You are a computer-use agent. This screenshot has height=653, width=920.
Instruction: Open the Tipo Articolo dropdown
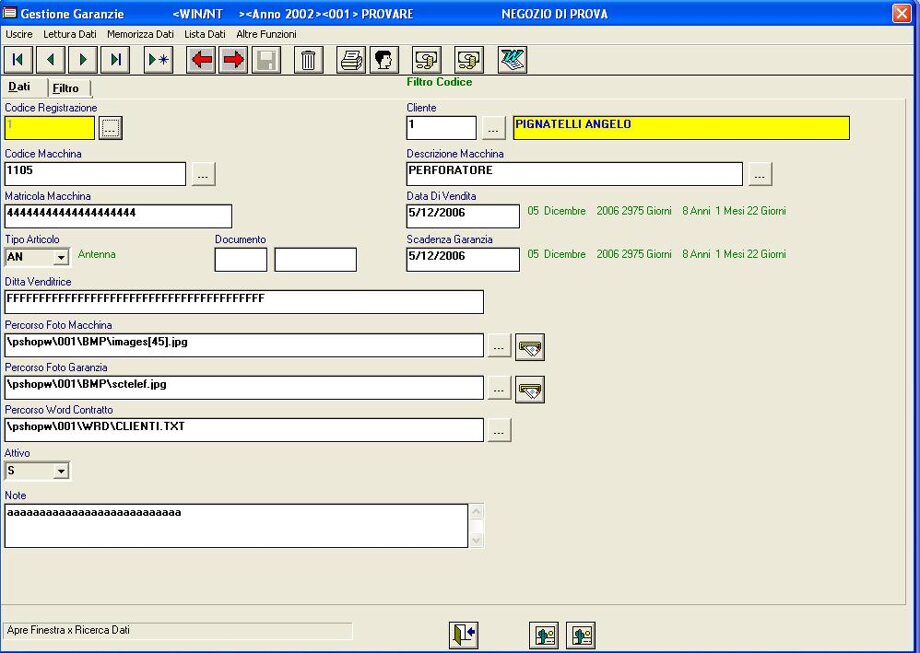point(60,259)
